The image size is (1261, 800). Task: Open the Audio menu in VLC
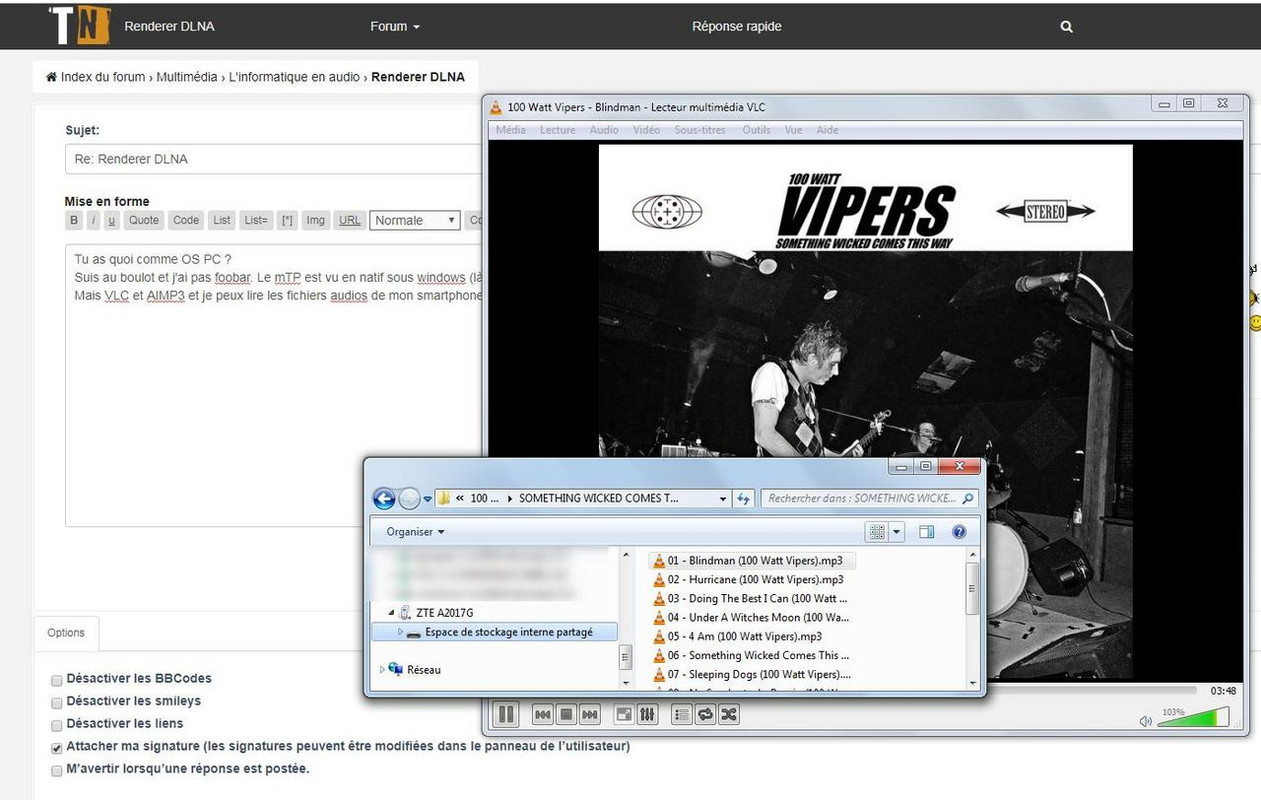[x=604, y=130]
